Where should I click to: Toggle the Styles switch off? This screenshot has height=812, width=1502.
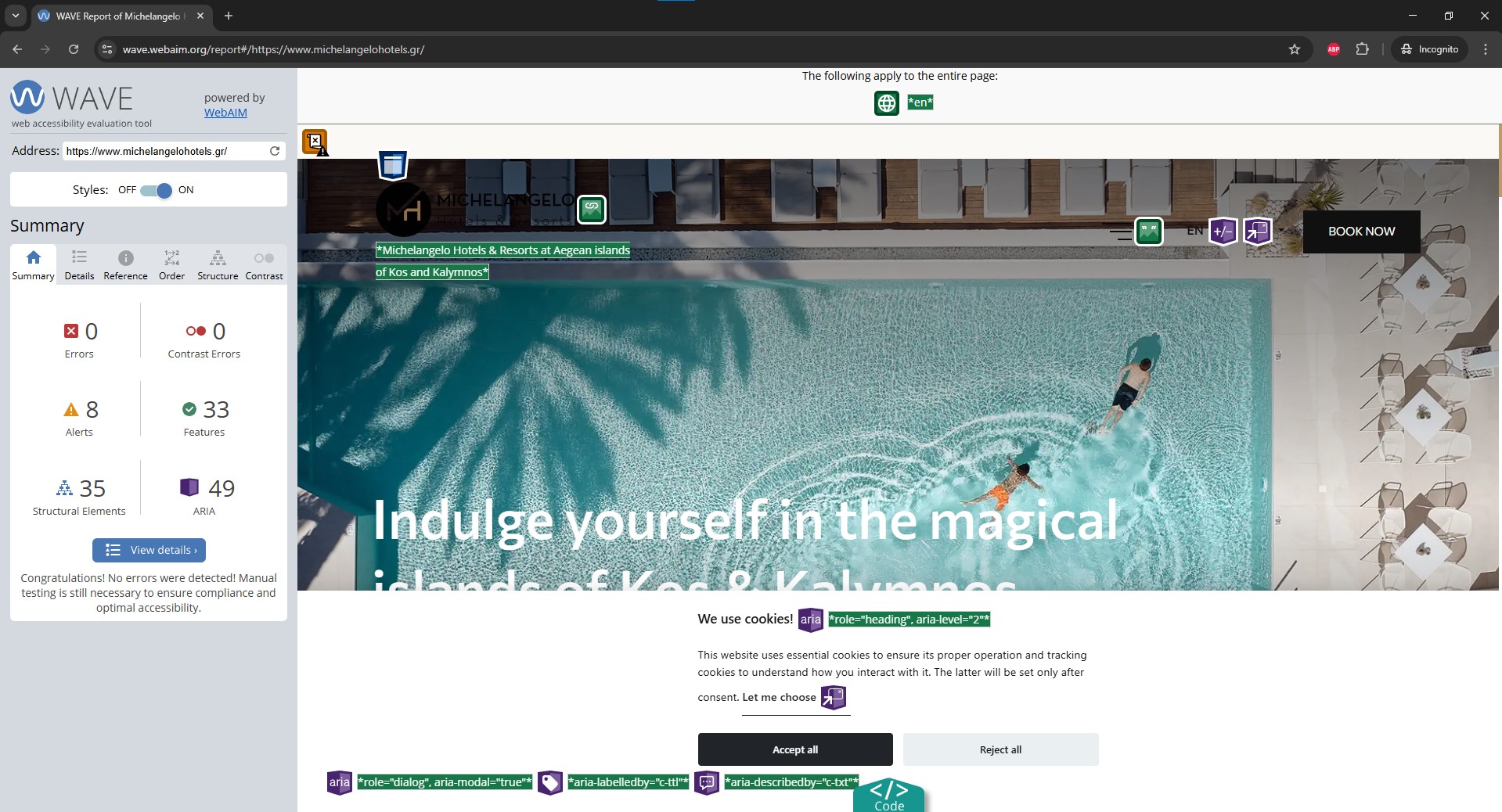157,190
